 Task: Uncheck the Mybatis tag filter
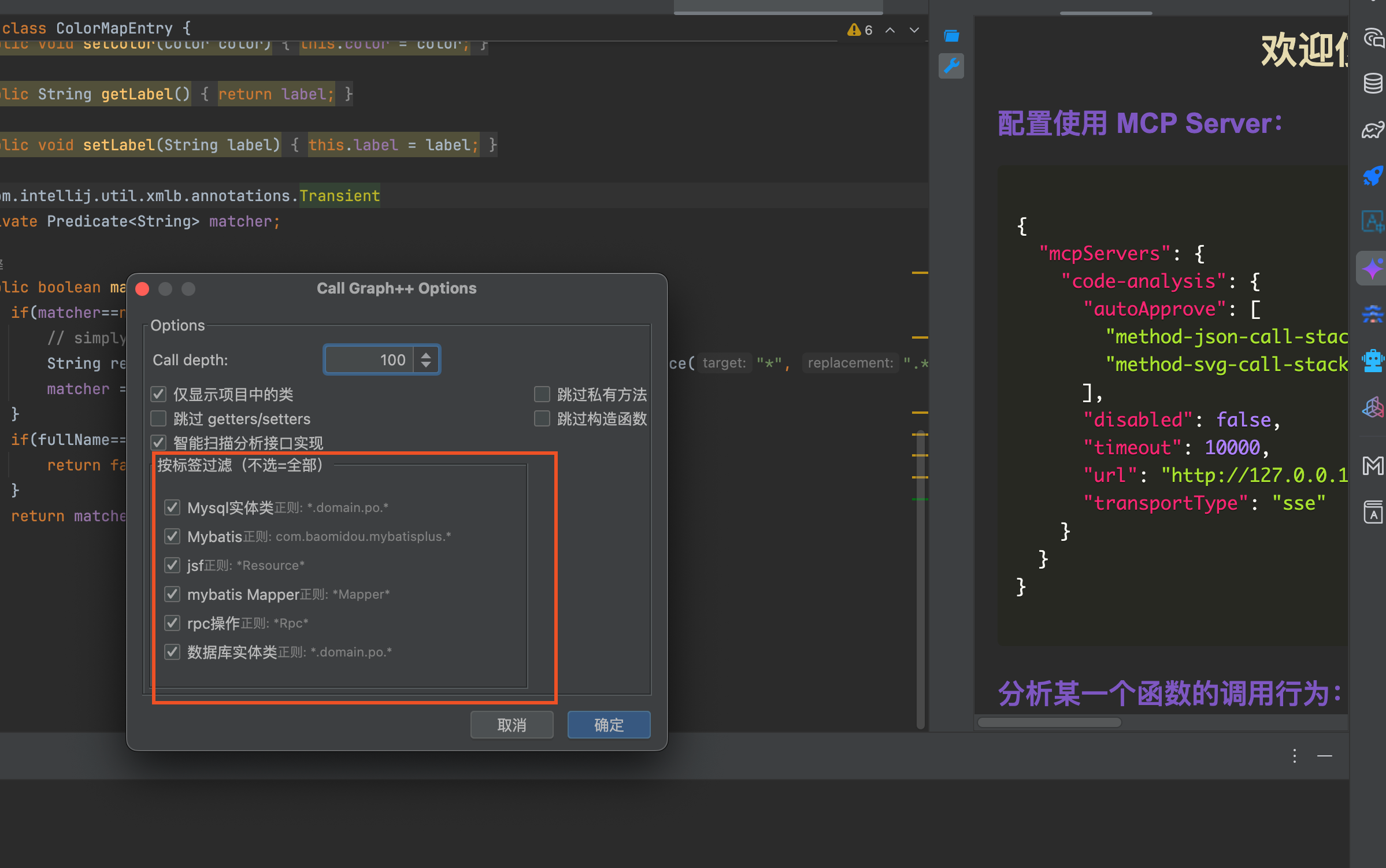point(172,536)
